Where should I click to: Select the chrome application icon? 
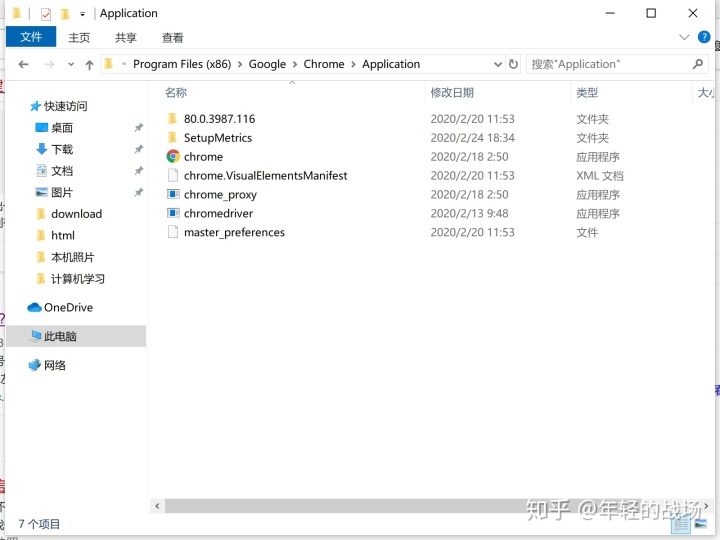173,157
